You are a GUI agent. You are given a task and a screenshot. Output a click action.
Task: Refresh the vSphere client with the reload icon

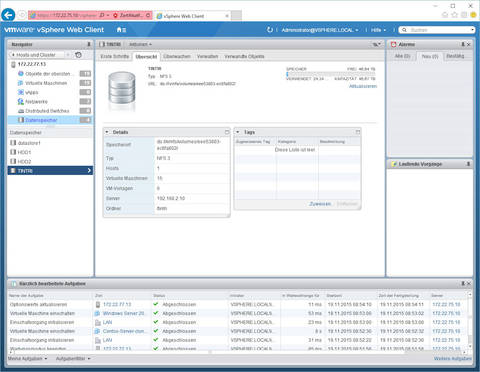(x=270, y=30)
